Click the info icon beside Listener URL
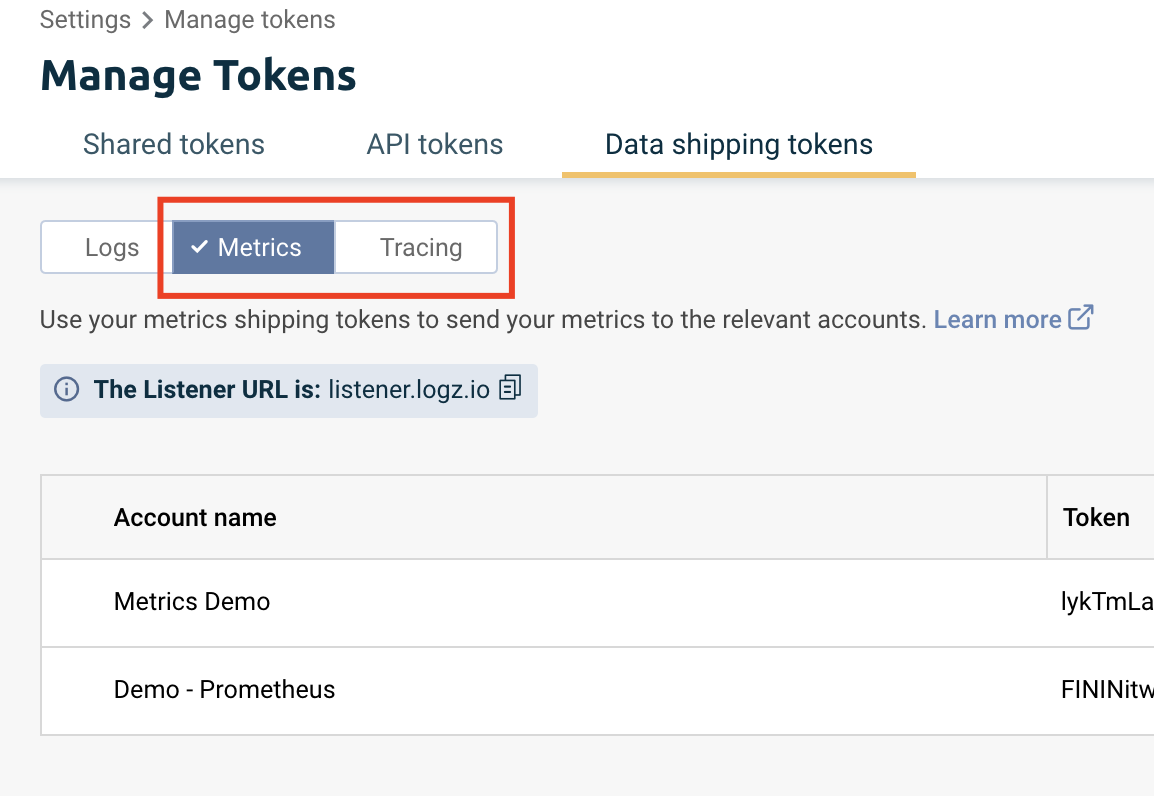The height and width of the screenshot is (796, 1154). [66, 389]
